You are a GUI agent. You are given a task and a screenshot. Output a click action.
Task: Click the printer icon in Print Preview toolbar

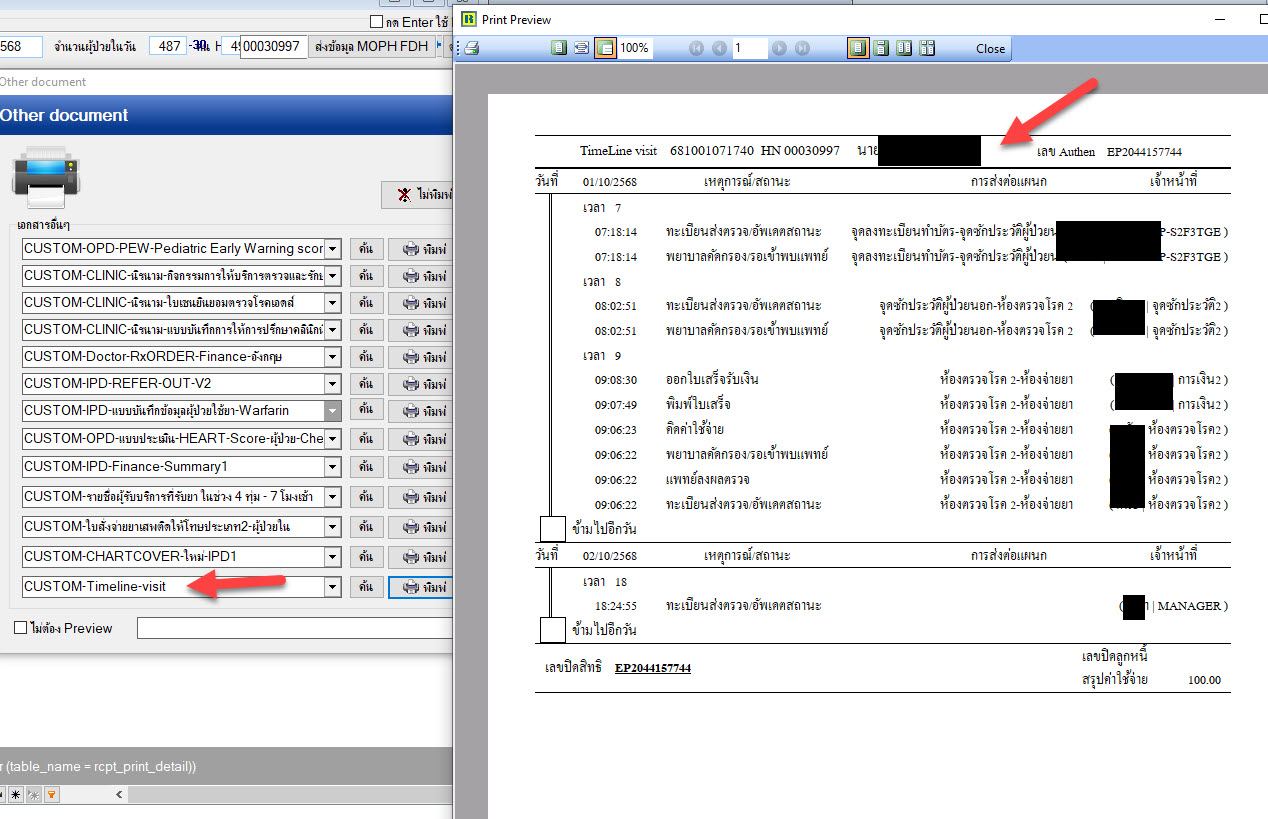(x=472, y=48)
